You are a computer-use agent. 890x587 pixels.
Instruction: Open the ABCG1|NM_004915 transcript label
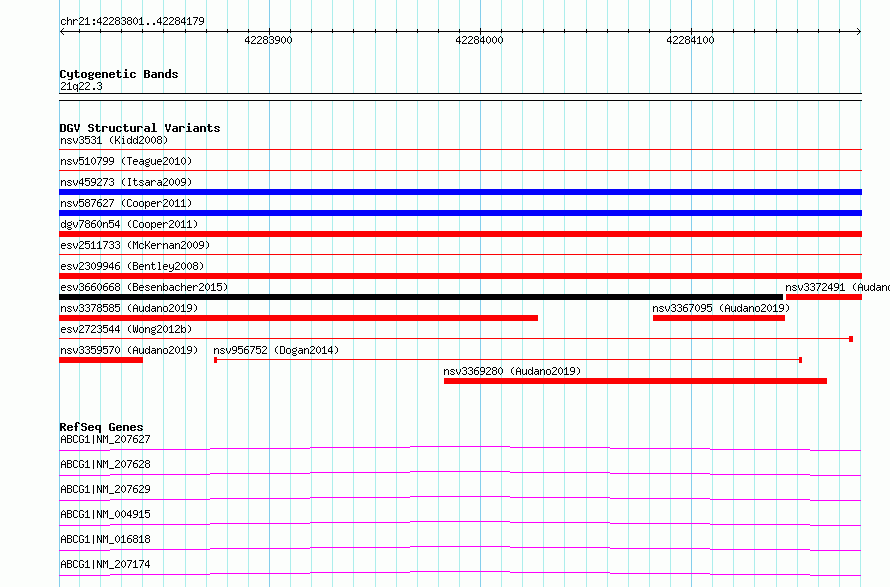pyautogui.click(x=105, y=514)
